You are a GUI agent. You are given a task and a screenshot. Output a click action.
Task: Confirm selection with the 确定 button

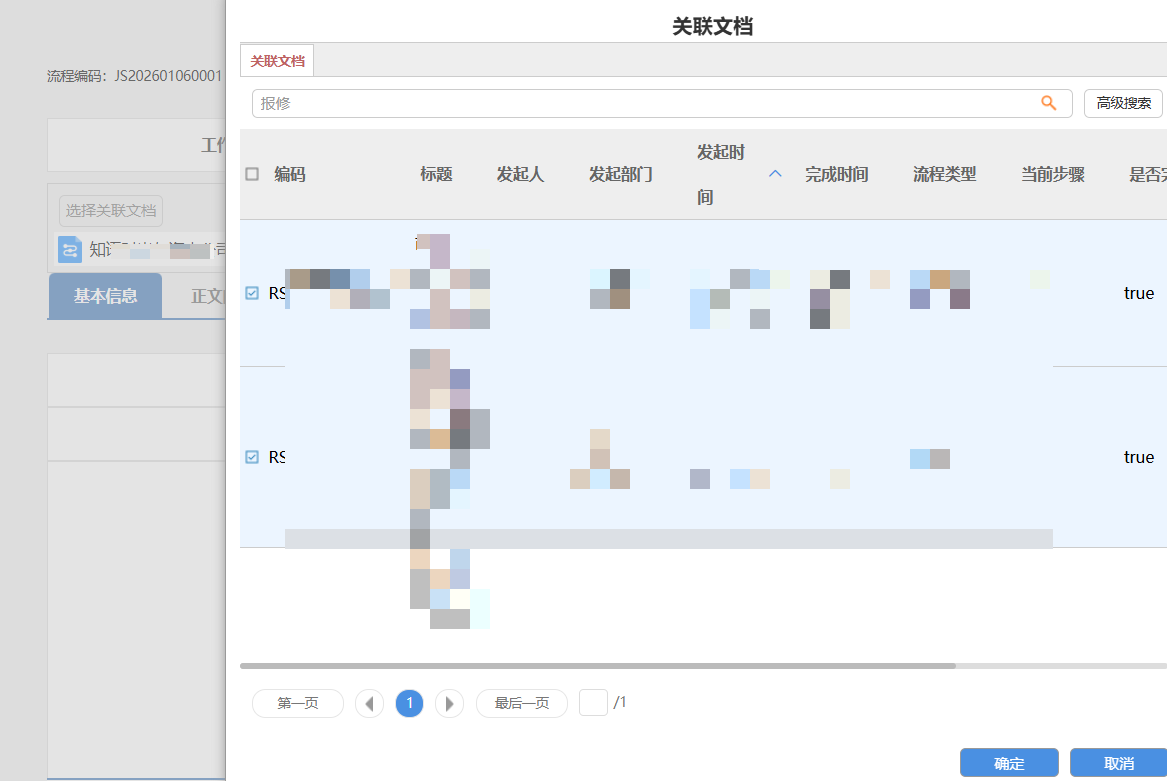[x=1008, y=762]
